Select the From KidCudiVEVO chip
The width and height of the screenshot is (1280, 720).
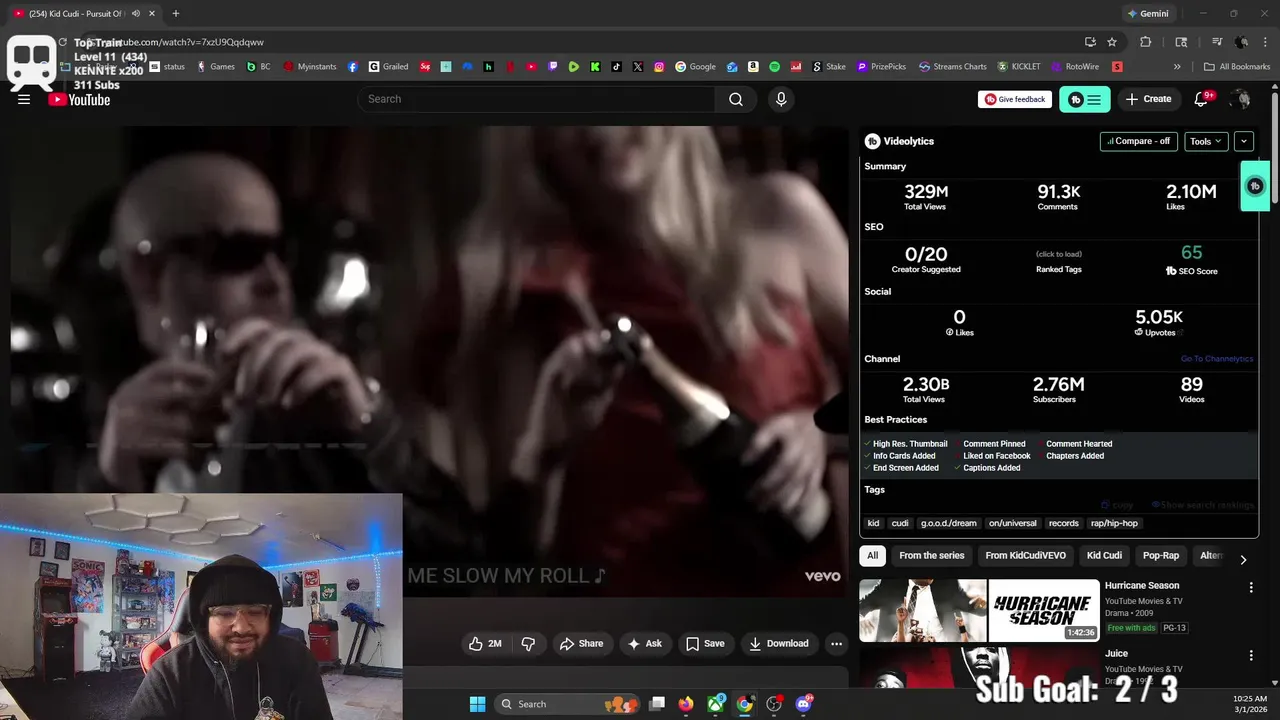[1026, 556]
